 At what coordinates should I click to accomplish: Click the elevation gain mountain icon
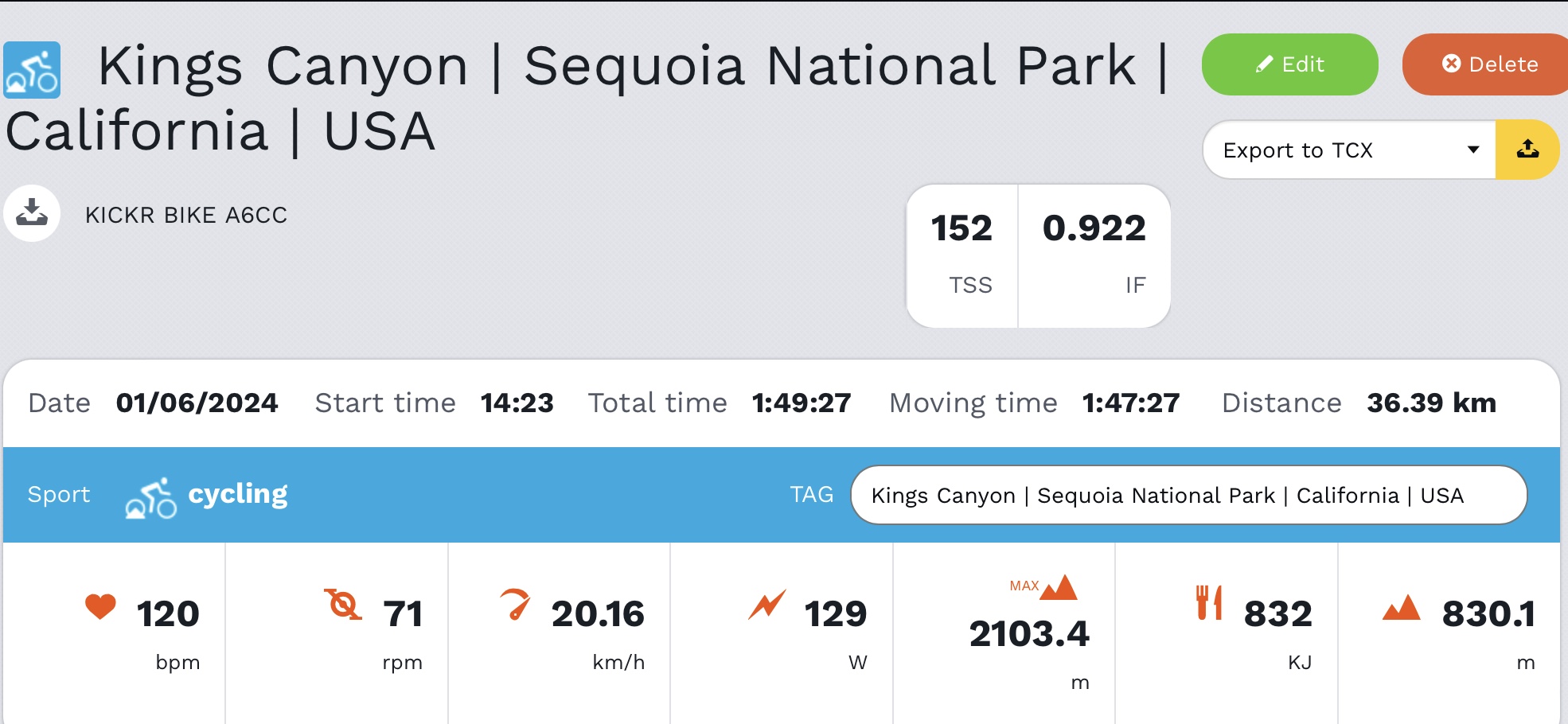tap(1402, 607)
